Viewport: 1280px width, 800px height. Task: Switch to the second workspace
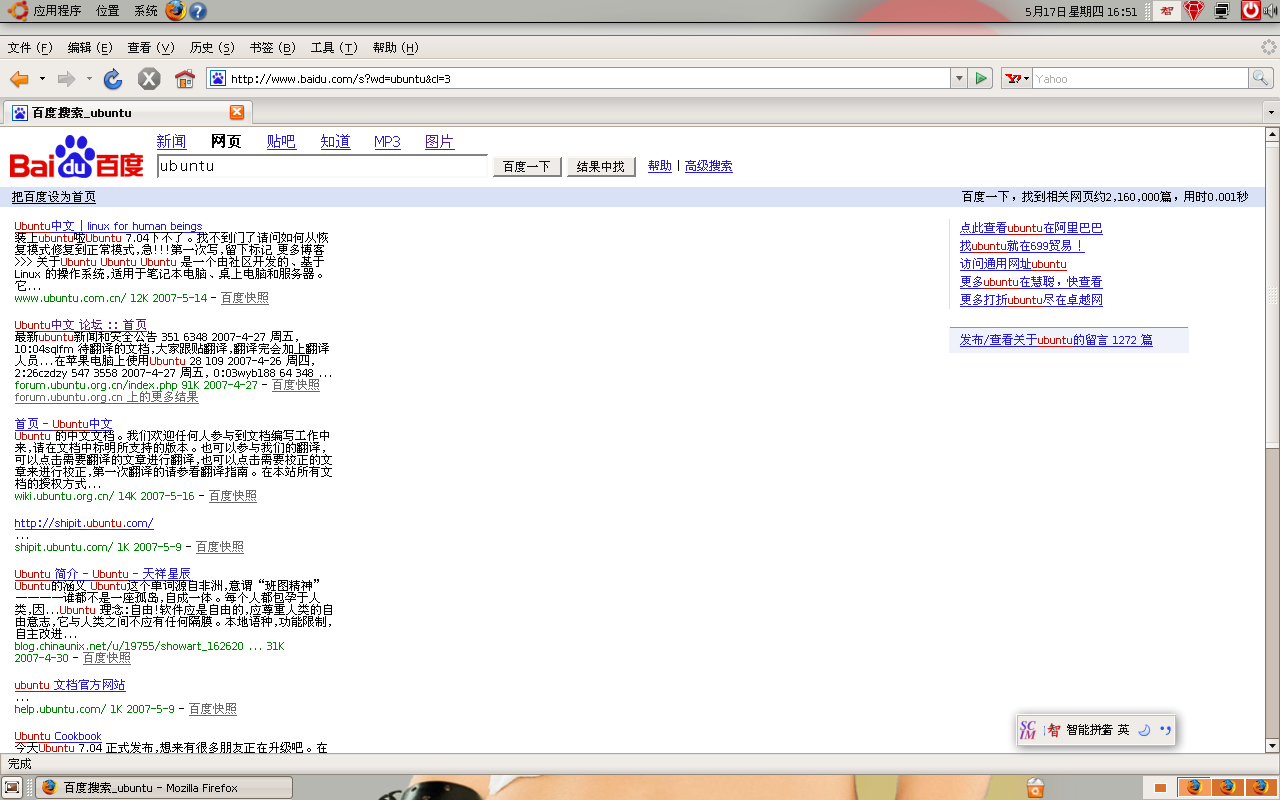1194,788
